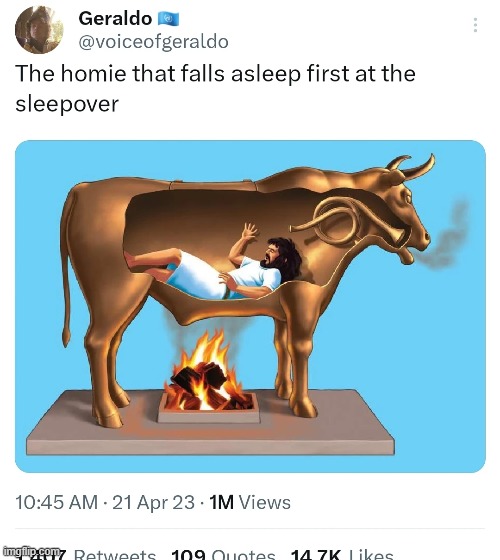
Task: Click the smoke coming from the bull's mouth
Action: pyautogui.click(x=445, y=238)
